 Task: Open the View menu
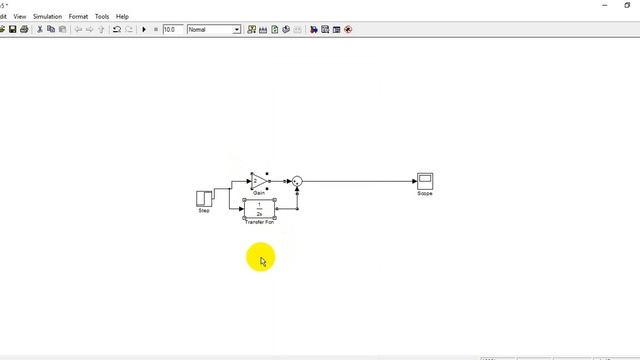click(x=20, y=16)
